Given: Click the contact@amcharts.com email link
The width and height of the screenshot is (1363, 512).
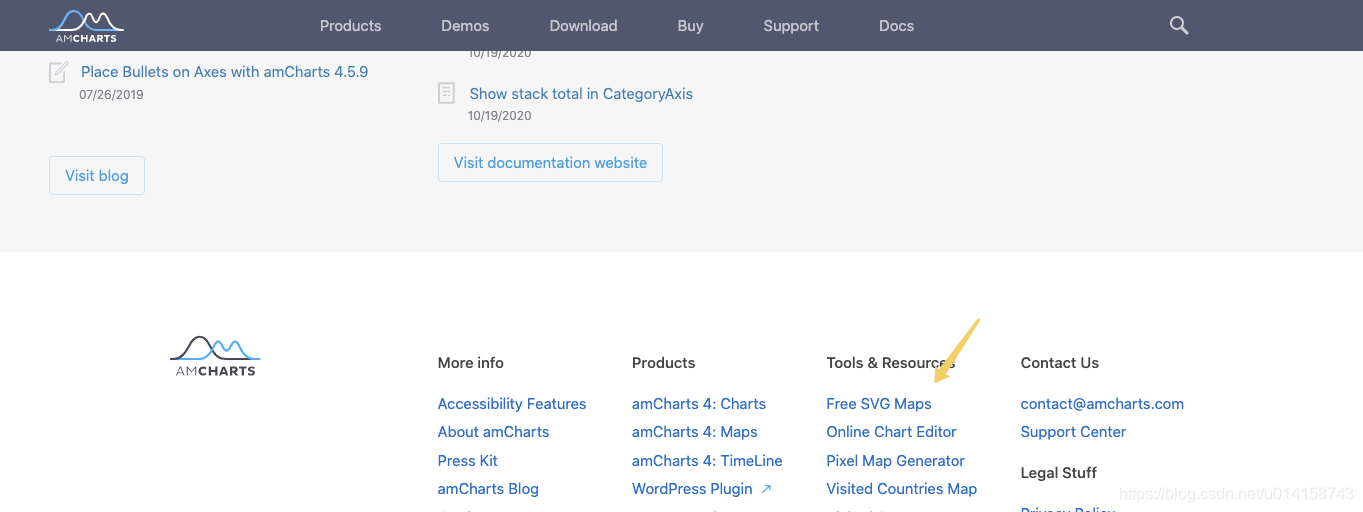Looking at the screenshot, I should point(1102,404).
